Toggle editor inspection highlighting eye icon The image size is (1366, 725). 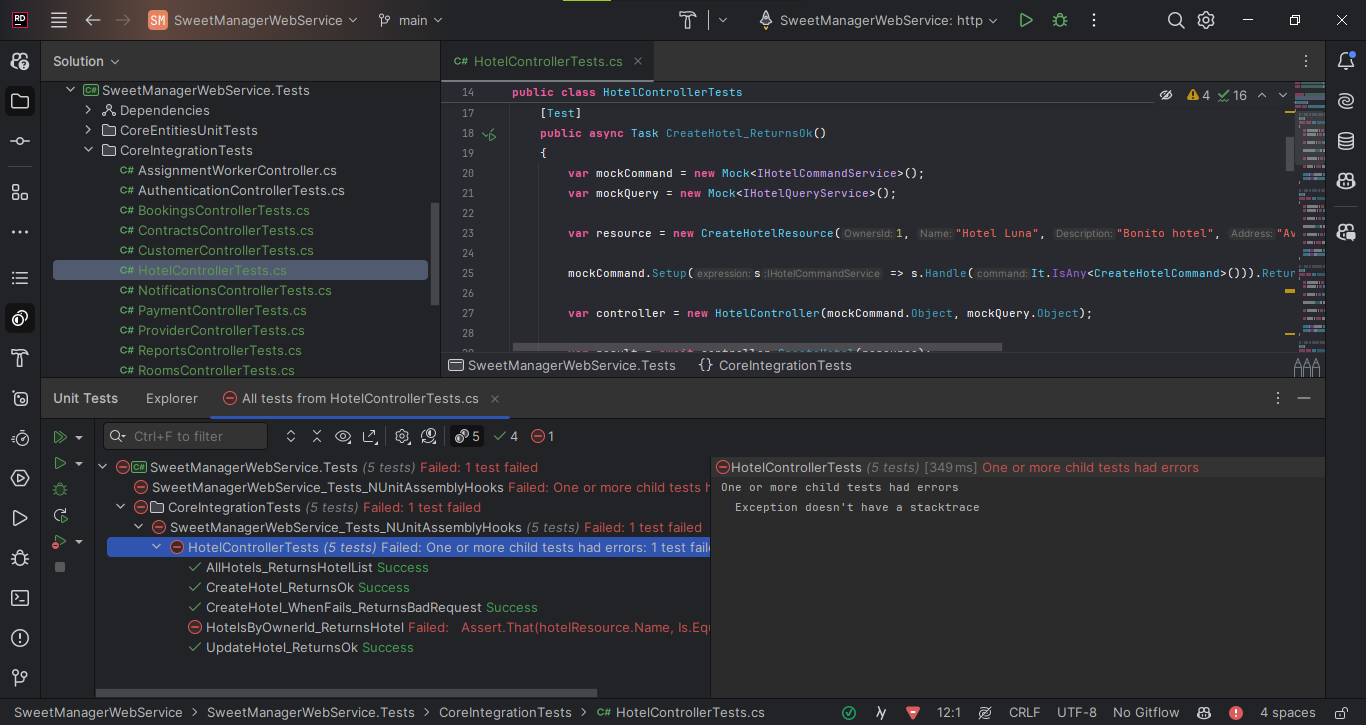pyautogui.click(x=1165, y=95)
